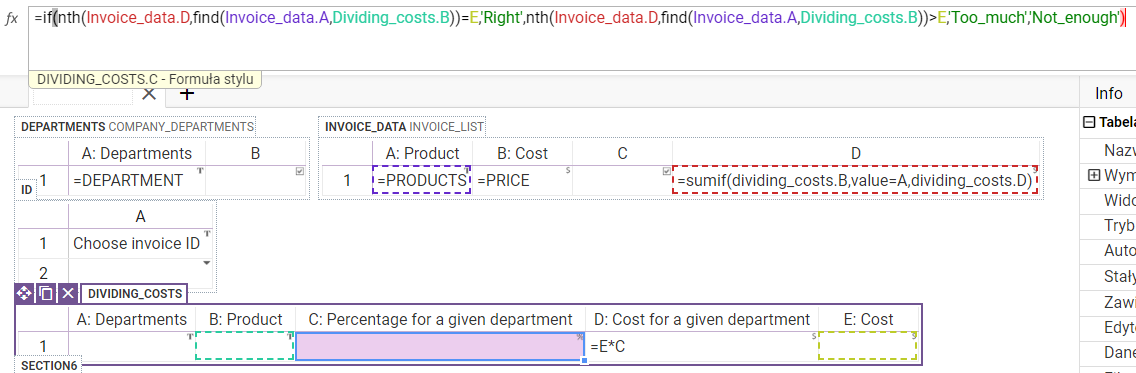
Task: Click 'B: Cost' header in INVOICE_DATA
Action: (x=522, y=154)
